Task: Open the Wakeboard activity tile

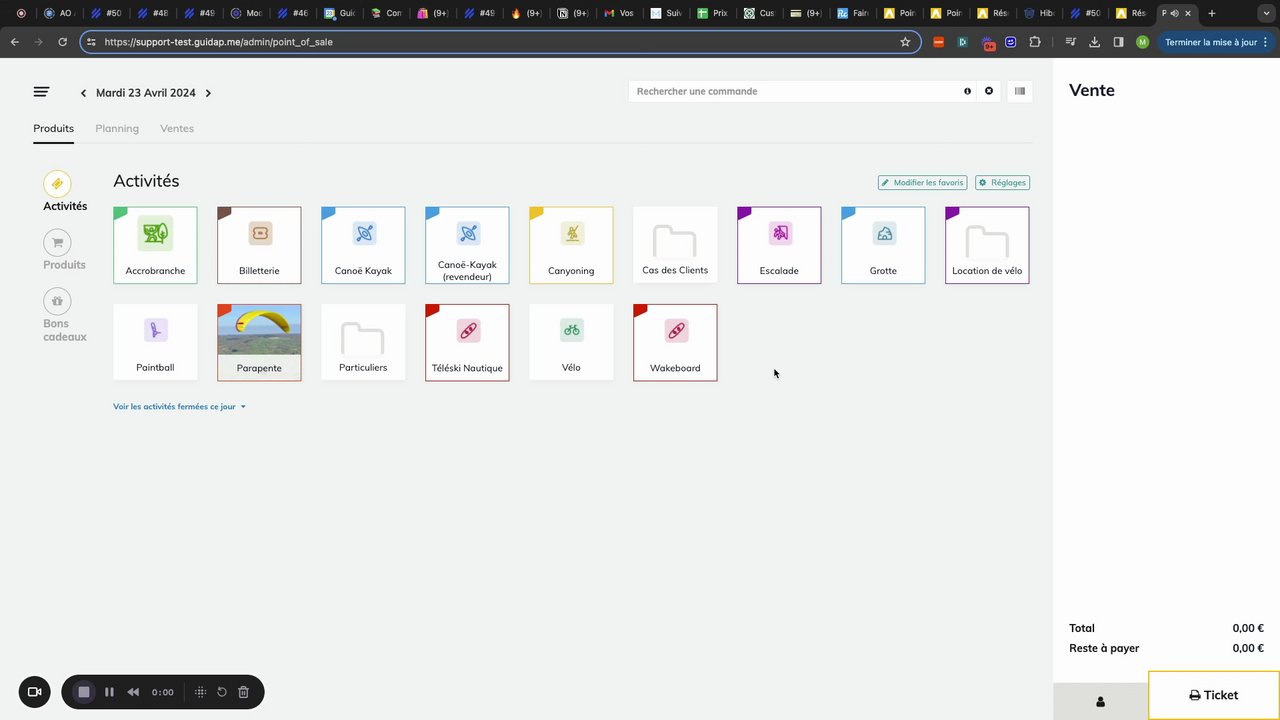Action: coord(675,342)
